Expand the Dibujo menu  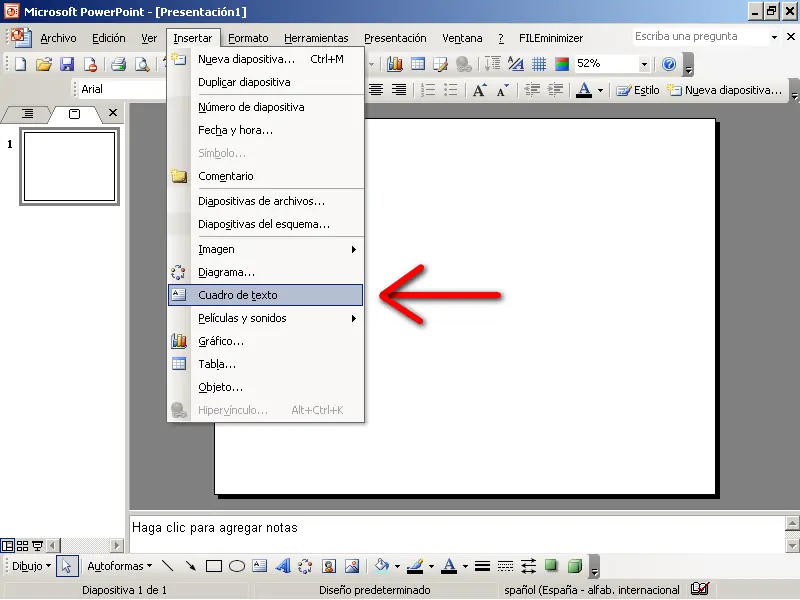[x=32, y=566]
